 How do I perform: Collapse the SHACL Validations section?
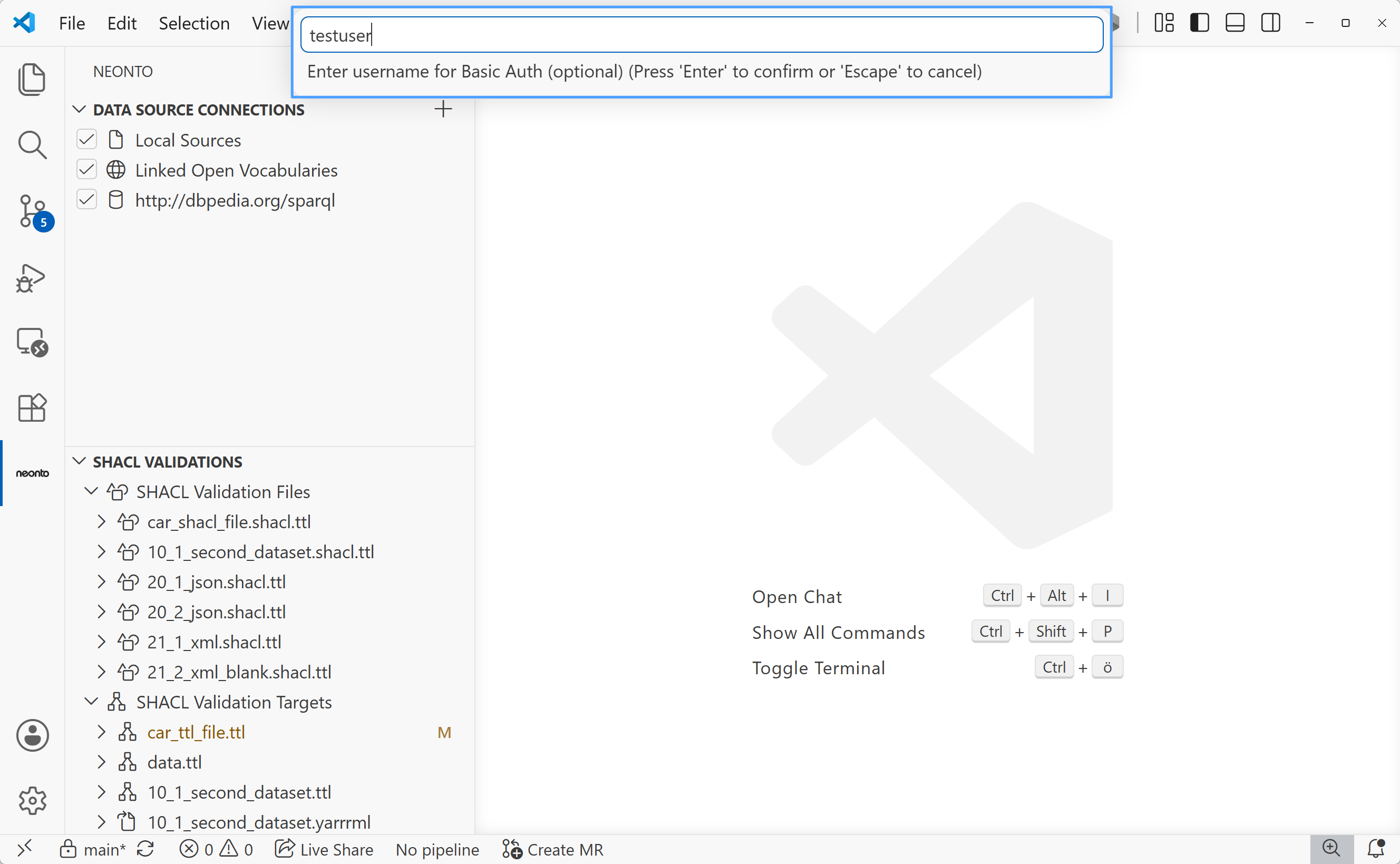80,461
